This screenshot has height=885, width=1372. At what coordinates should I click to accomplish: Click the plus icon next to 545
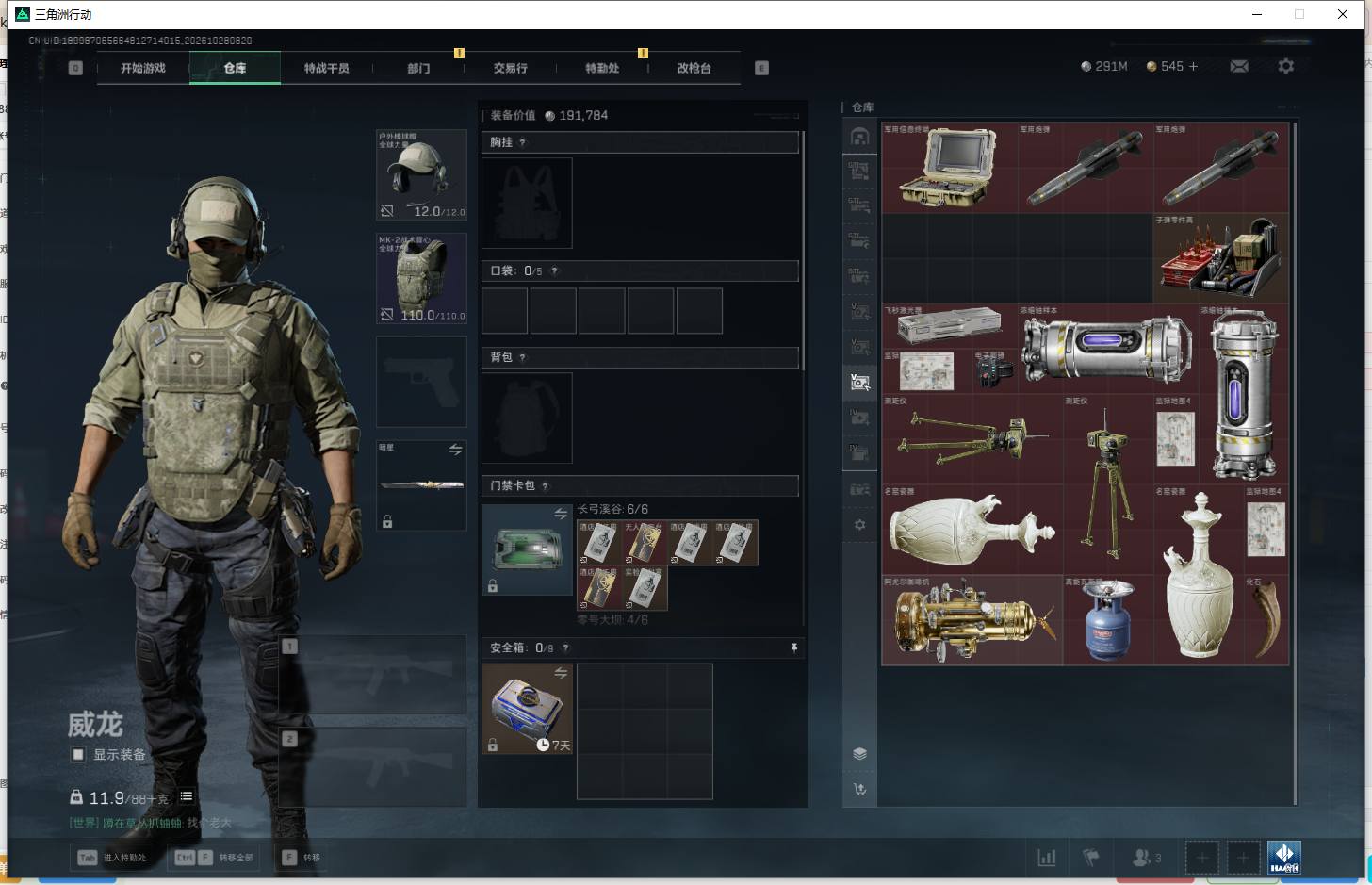pos(1193,66)
